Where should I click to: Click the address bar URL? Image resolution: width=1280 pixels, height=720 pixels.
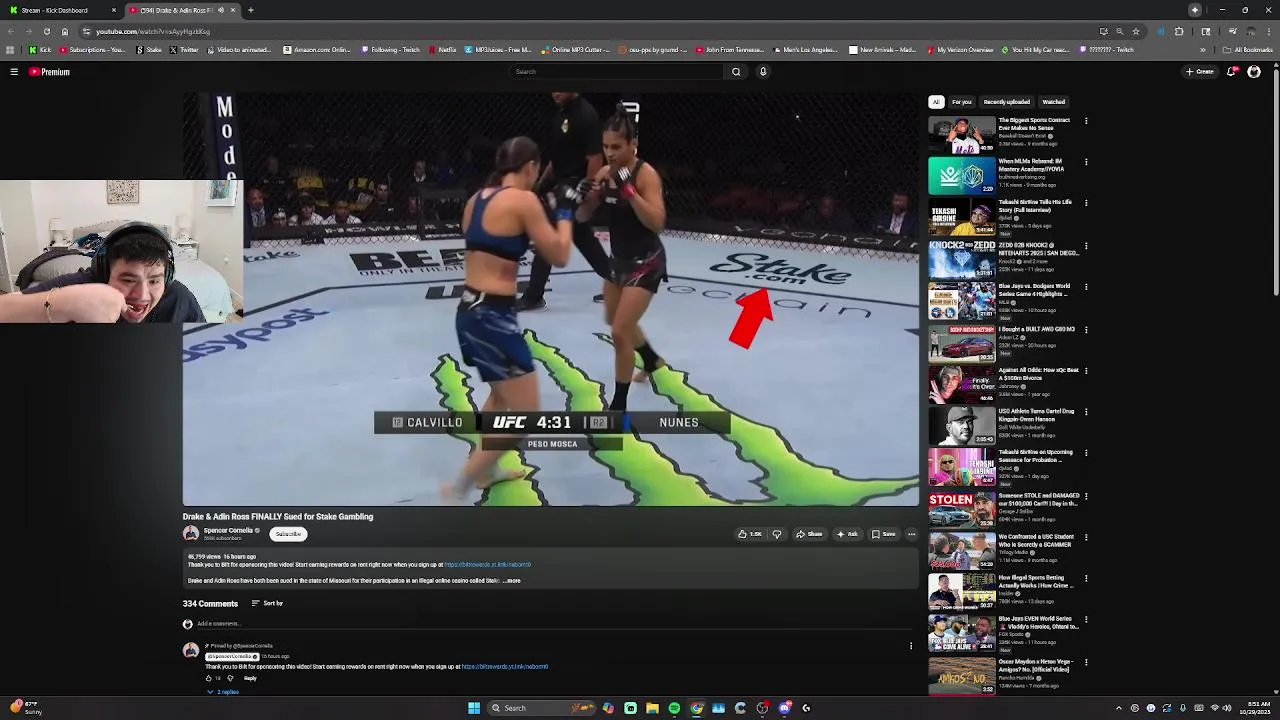[x=153, y=32]
